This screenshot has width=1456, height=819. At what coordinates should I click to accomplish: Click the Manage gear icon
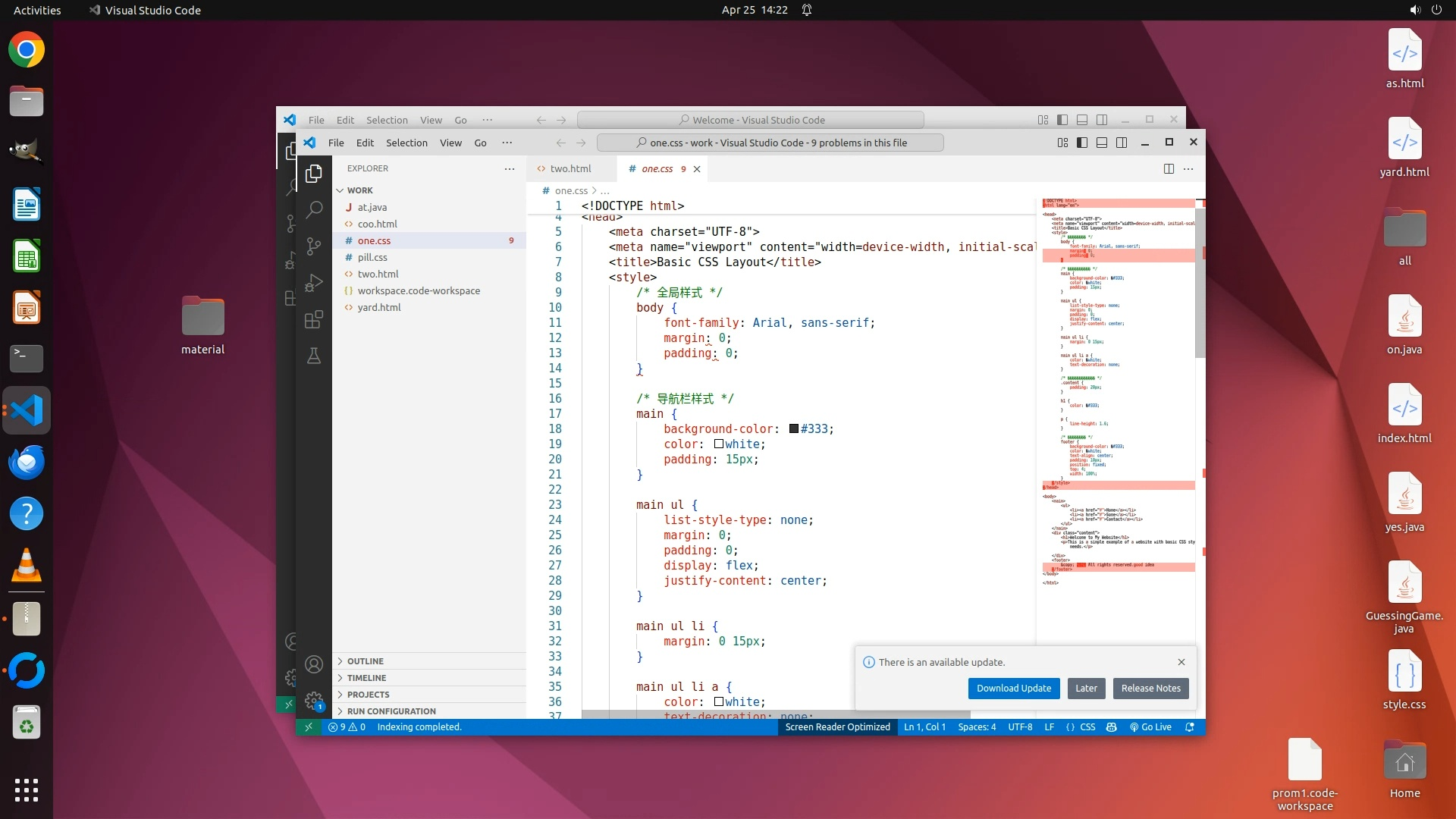click(314, 700)
